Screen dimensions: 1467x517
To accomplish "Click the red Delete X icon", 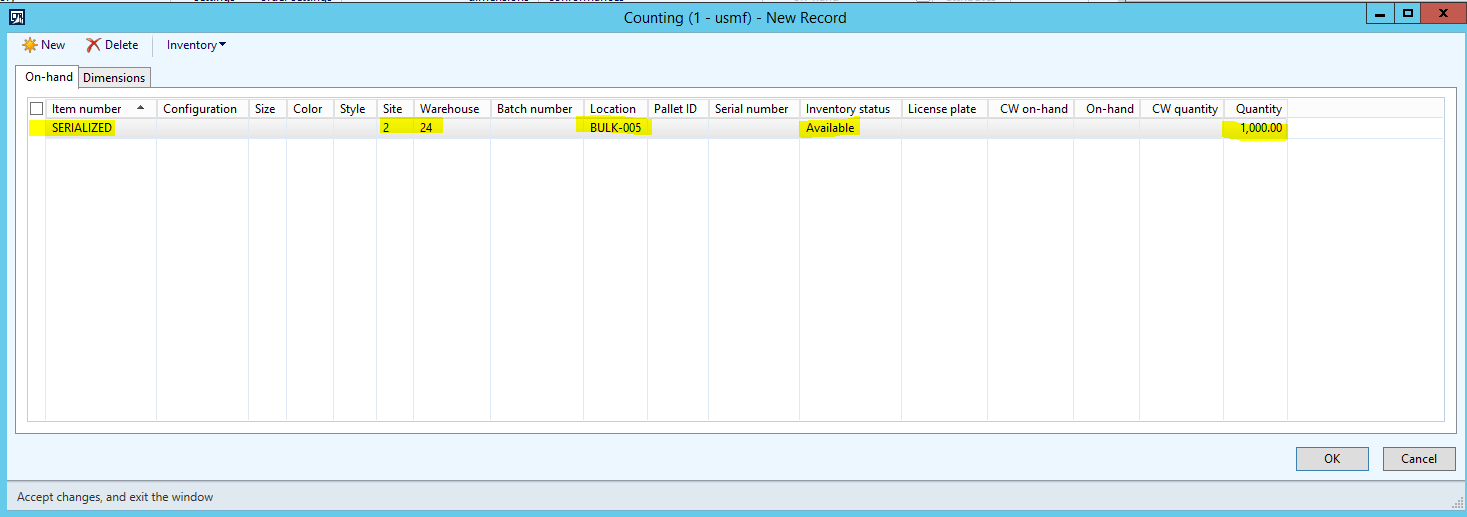I will tap(93, 45).
